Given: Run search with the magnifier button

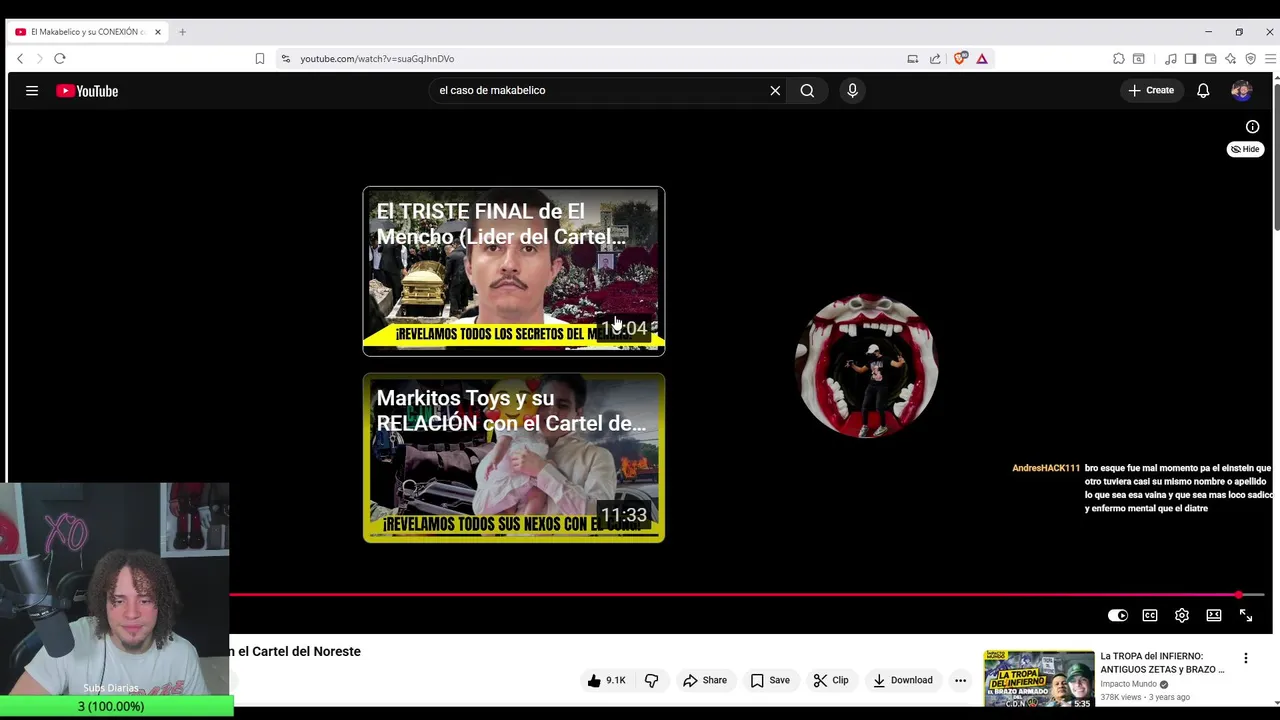Looking at the screenshot, I should pyautogui.click(x=807, y=90).
